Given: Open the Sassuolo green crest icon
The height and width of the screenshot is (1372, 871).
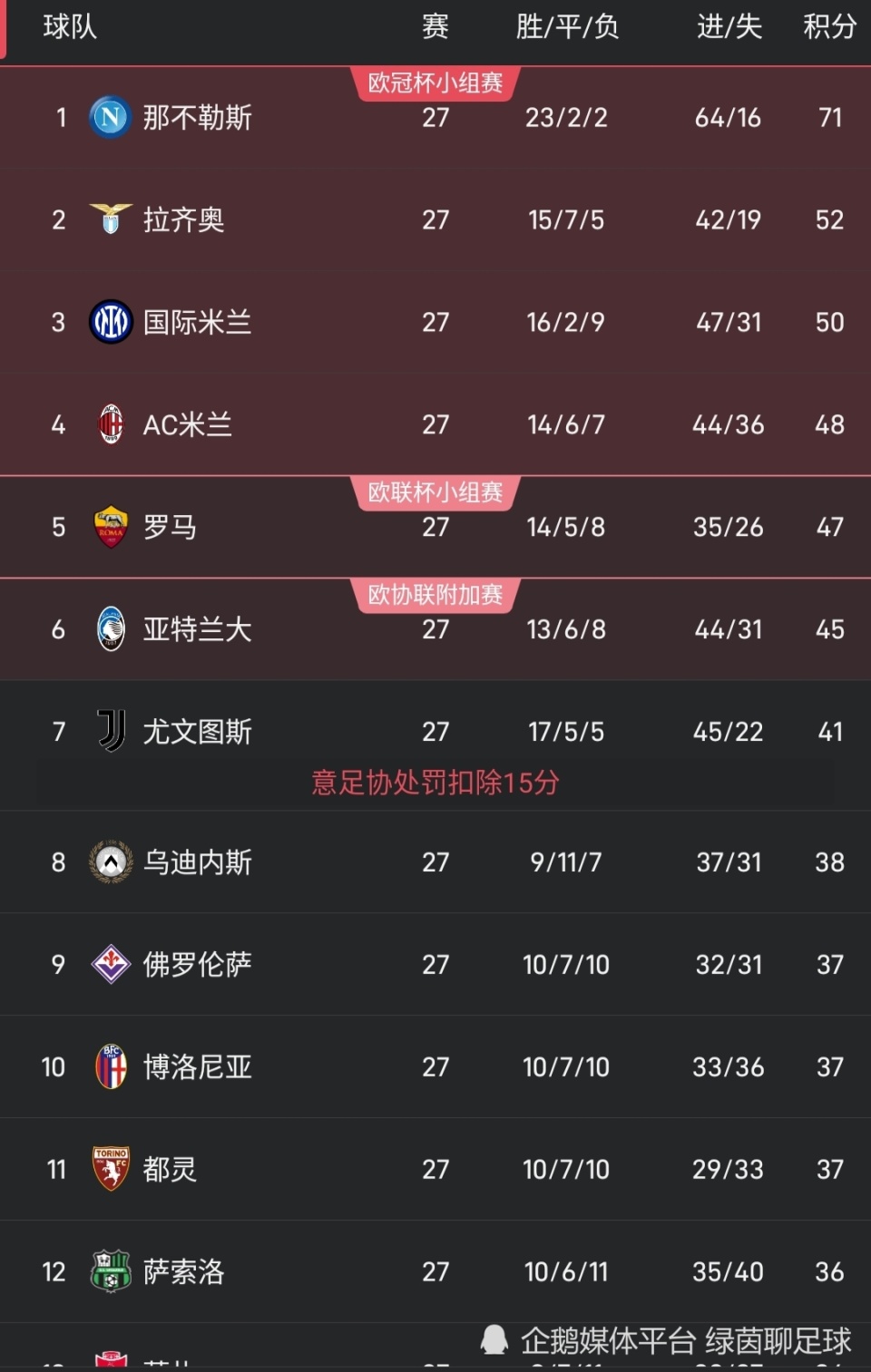Looking at the screenshot, I should point(111,1271).
